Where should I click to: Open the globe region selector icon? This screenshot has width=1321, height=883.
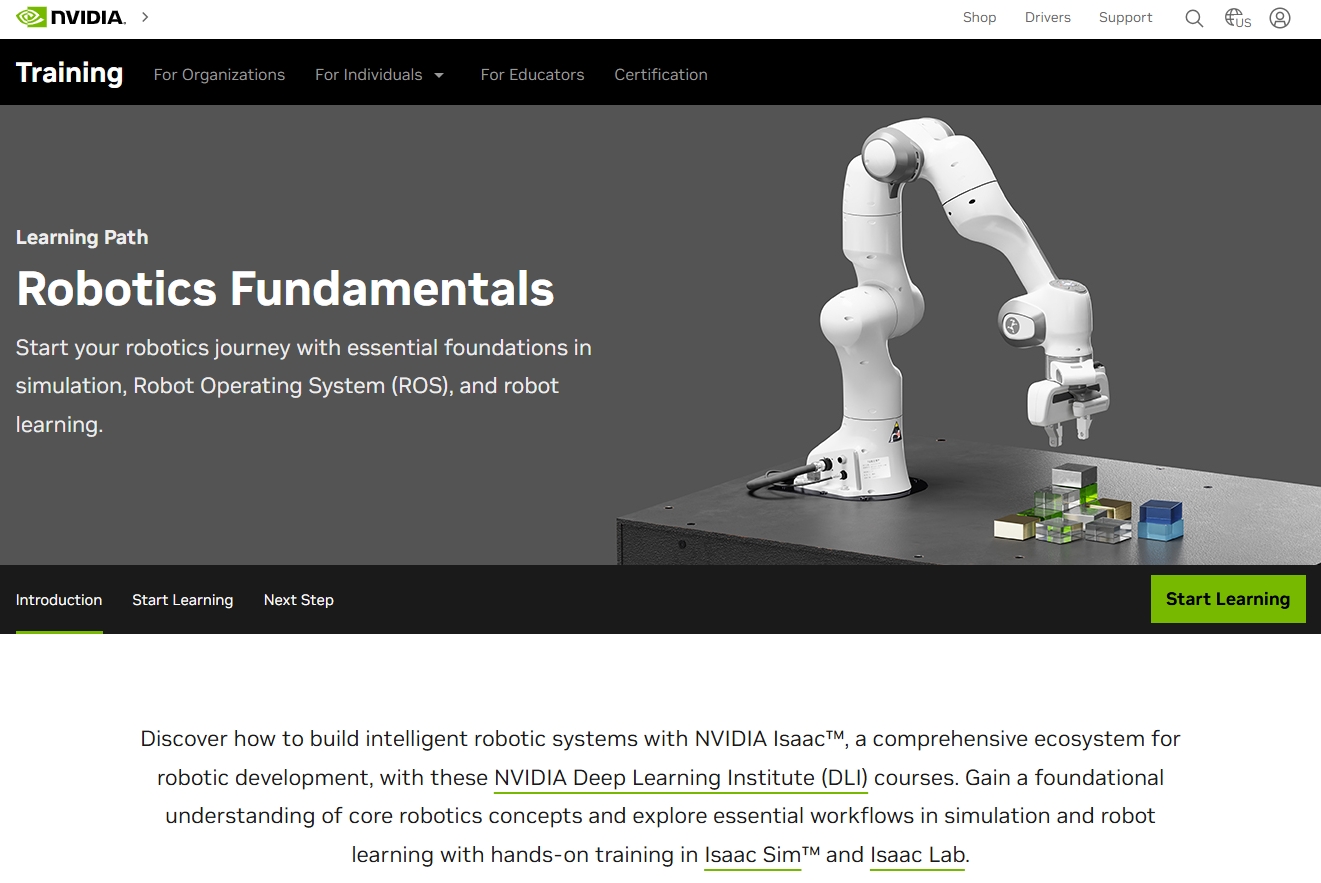pos(1237,18)
